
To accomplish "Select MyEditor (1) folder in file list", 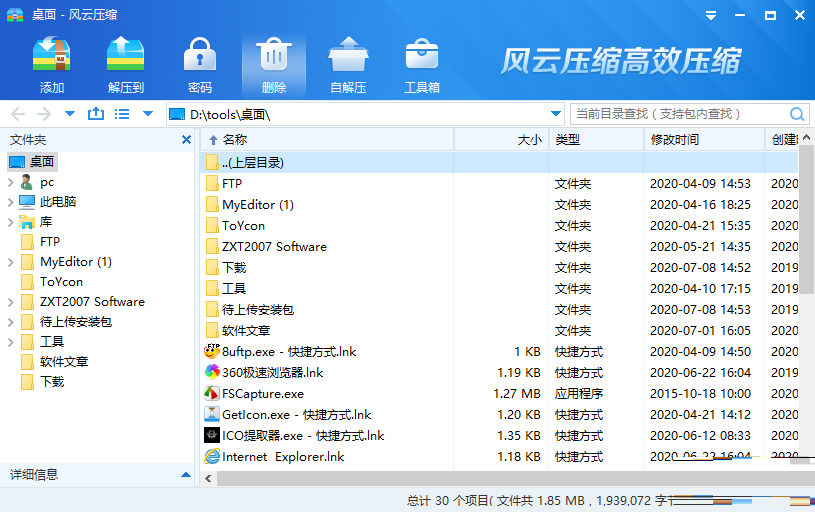I will pyautogui.click(x=499, y=205).
